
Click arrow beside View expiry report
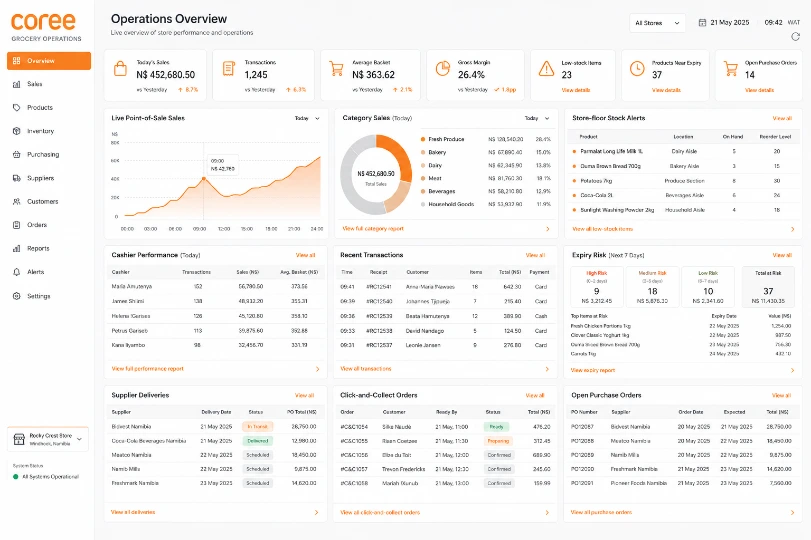click(792, 370)
